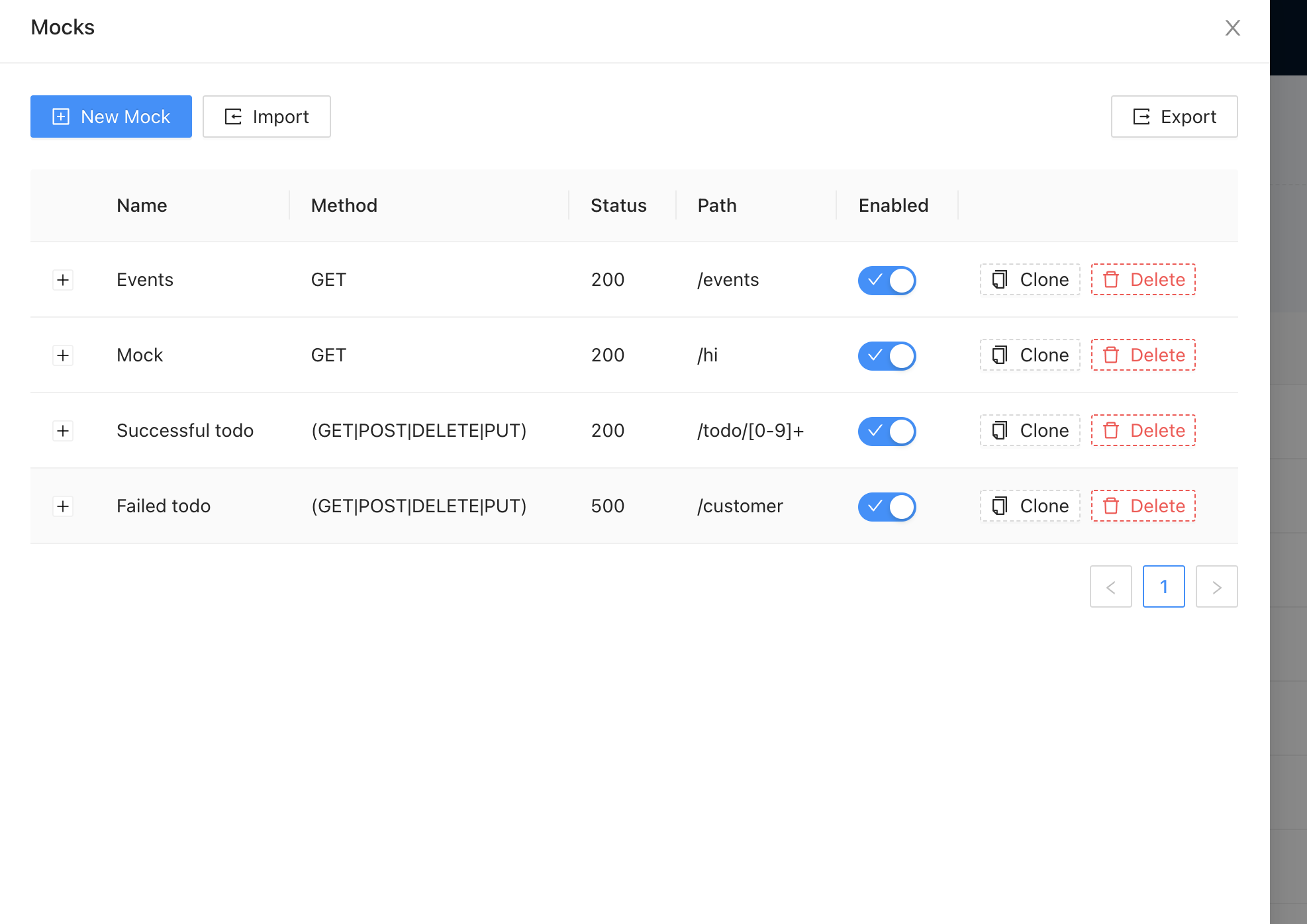Viewport: 1307px width, 924px height.
Task: Clone the Events mock
Action: point(1030,280)
